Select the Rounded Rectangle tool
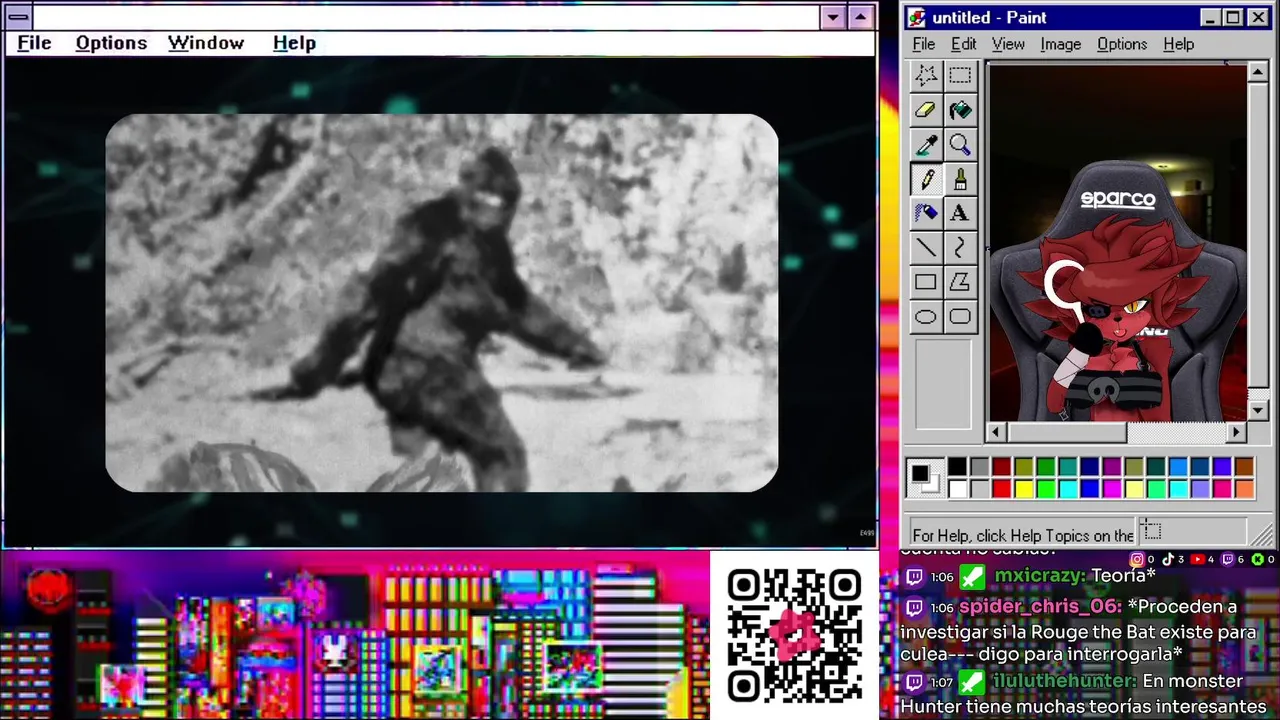The height and width of the screenshot is (720, 1280). (960, 317)
